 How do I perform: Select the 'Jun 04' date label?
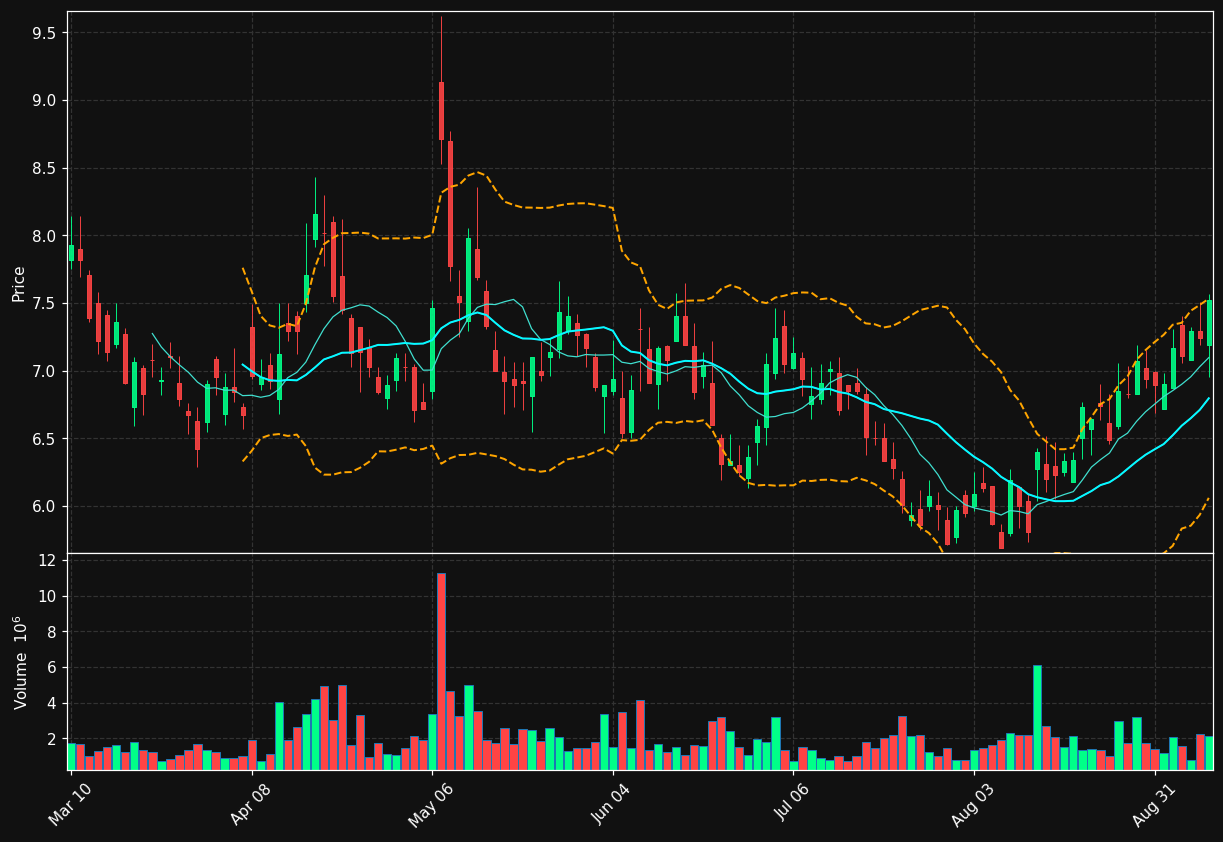pos(613,806)
